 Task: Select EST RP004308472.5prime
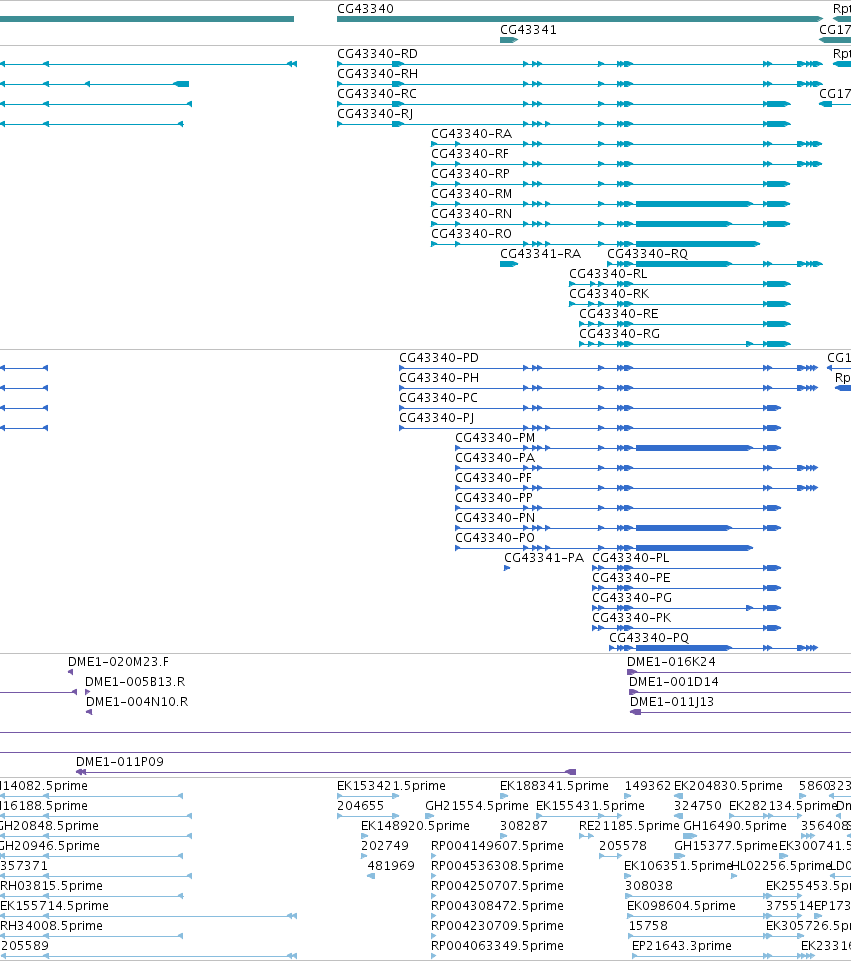tap(497, 906)
